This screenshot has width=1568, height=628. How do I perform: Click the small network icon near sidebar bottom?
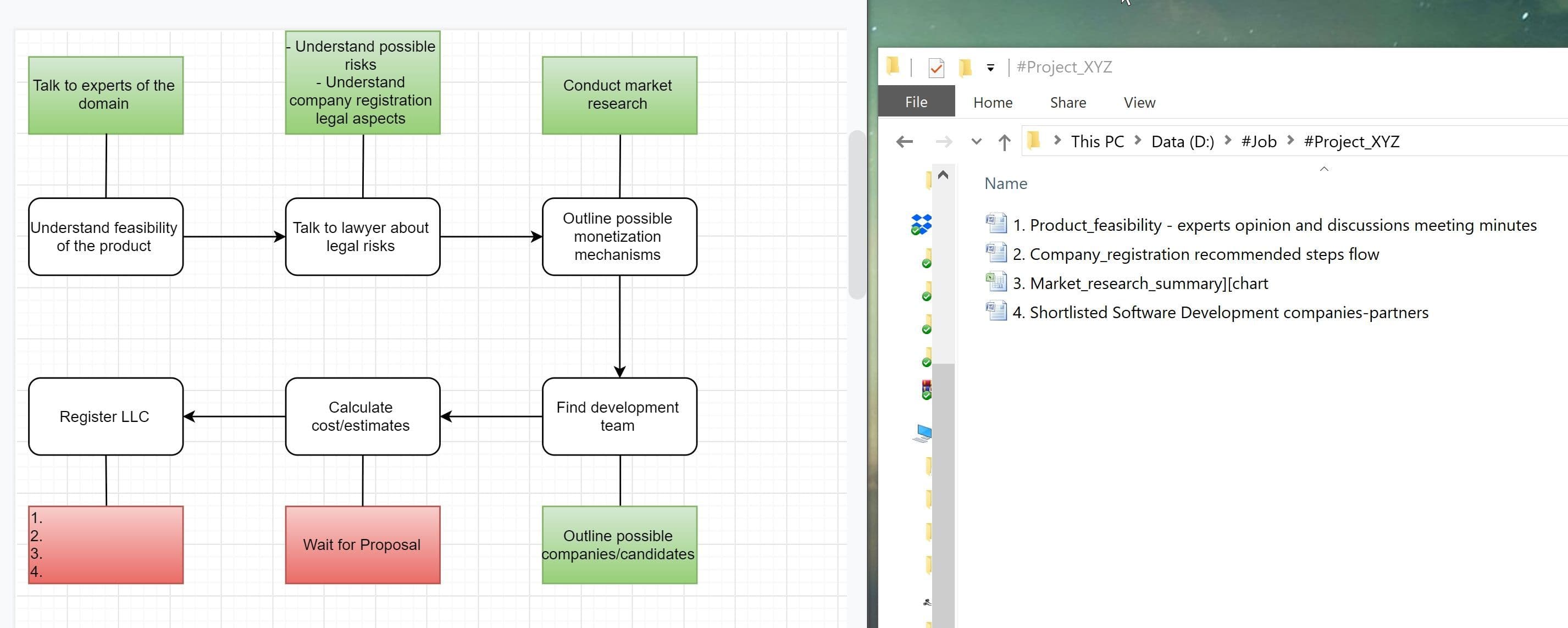pos(927,601)
